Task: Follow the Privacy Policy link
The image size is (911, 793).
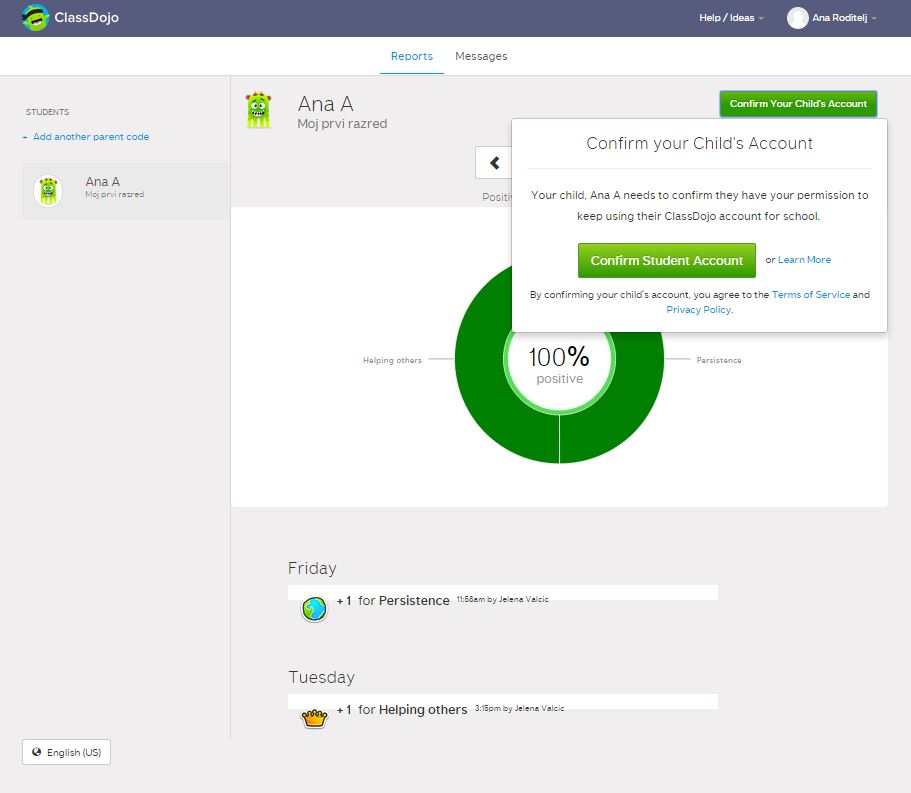Action: pos(698,310)
